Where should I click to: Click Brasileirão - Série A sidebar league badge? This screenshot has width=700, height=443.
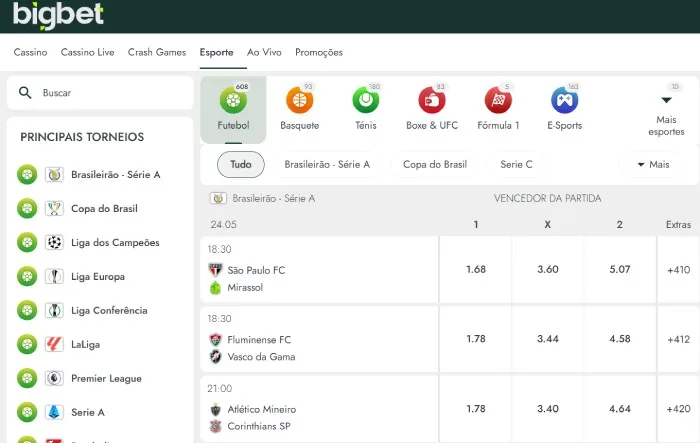[x=54, y=175]
